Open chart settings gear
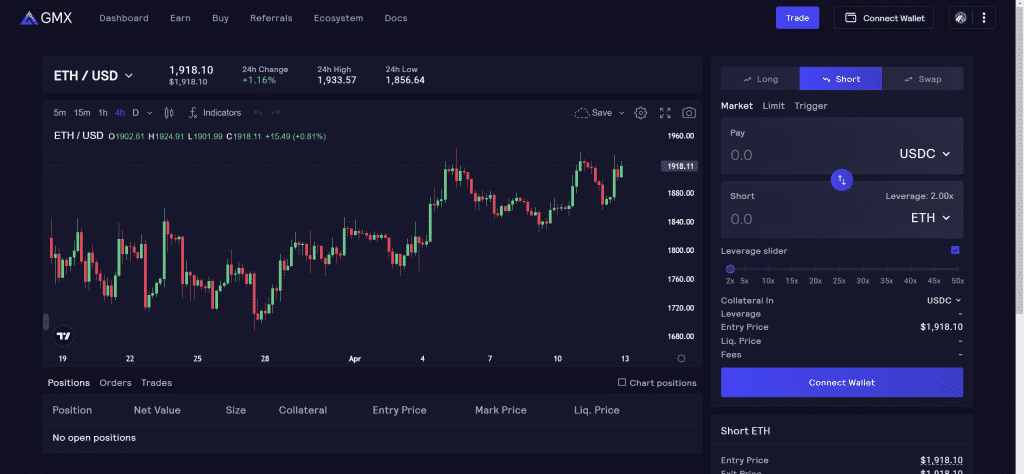Image resolution: width=1024 pixels, height=474 pixels. 641,113
